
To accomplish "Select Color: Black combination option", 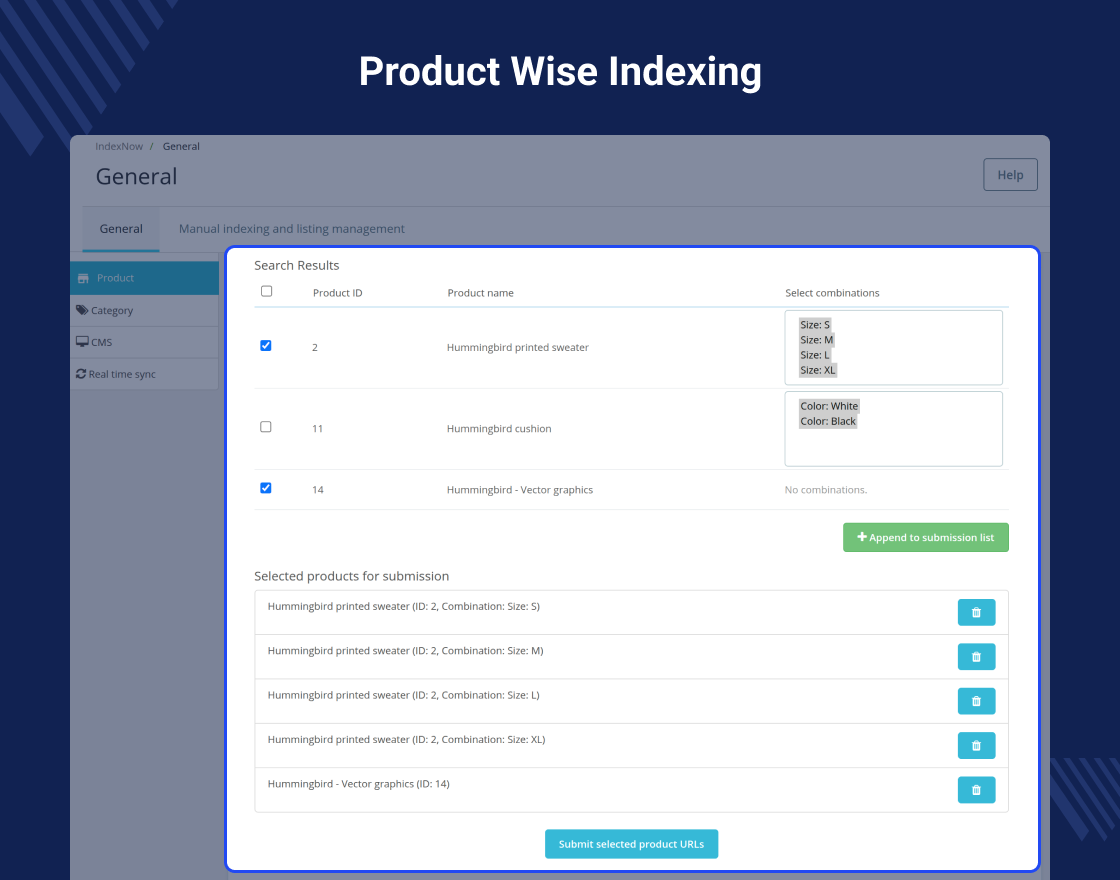I will [x=828, y=421].
